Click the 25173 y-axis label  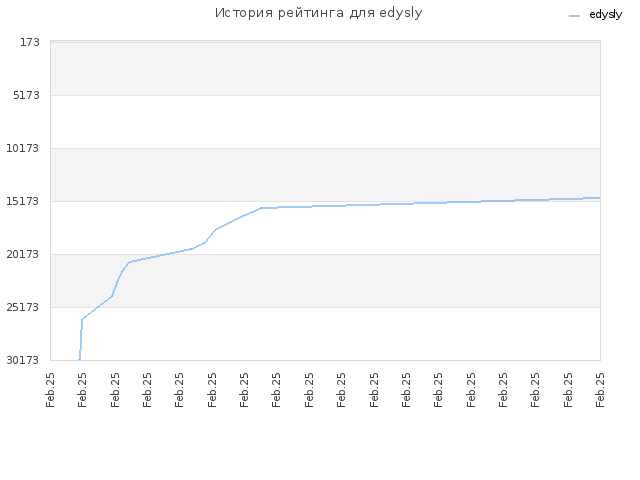pos(23,307)
